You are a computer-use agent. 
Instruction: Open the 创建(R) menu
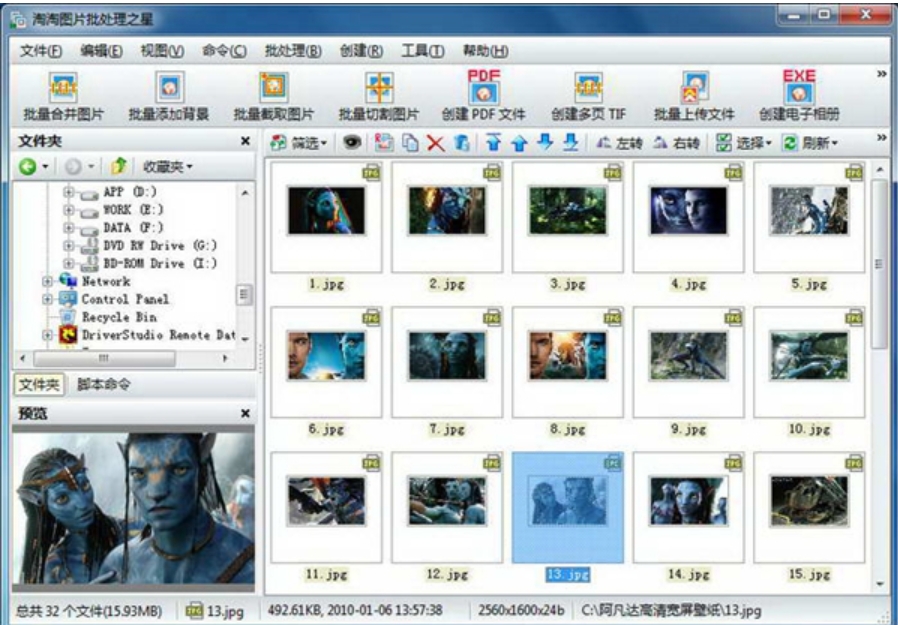(361, 51)
